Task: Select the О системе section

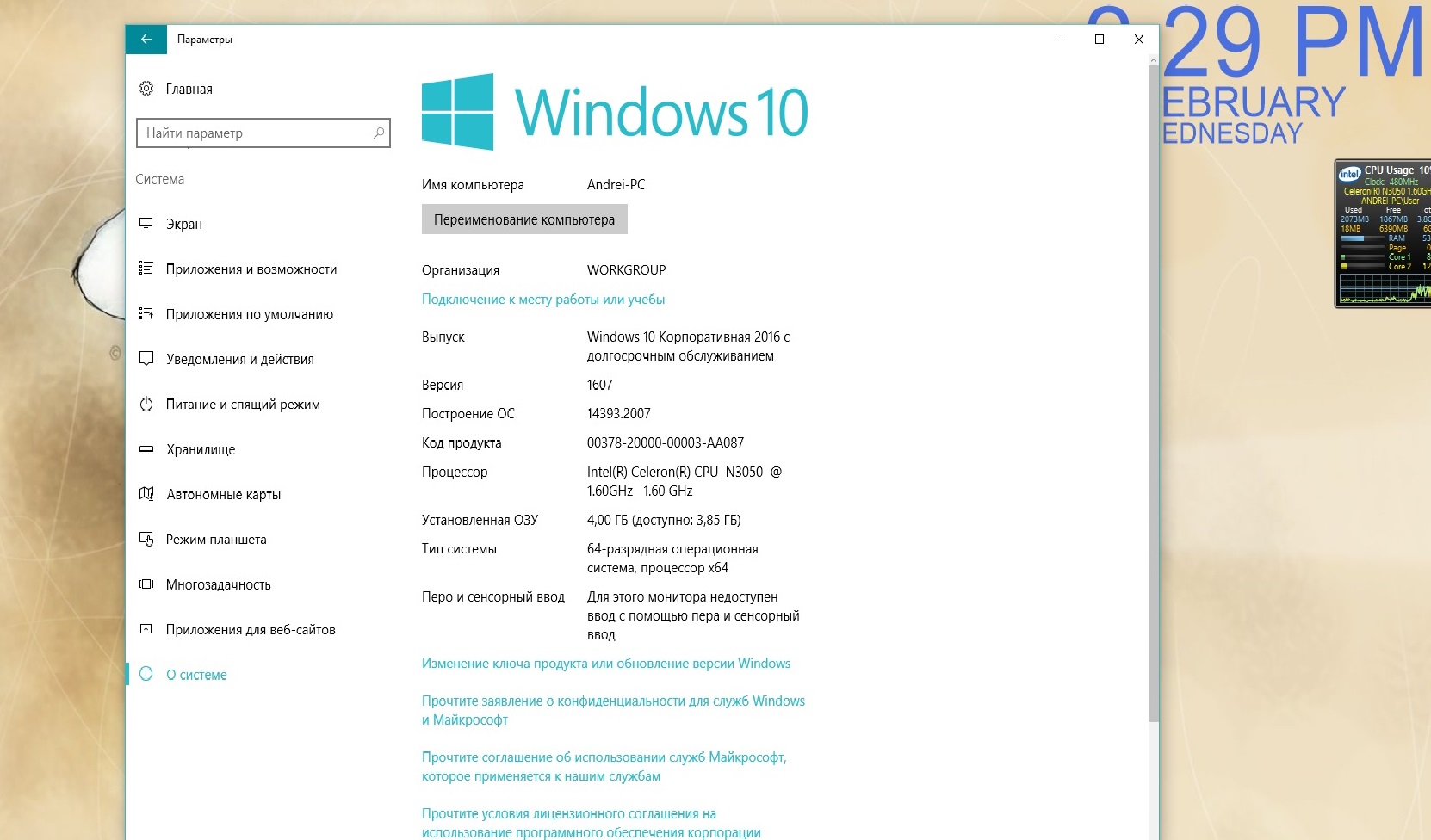Action: 196,675
